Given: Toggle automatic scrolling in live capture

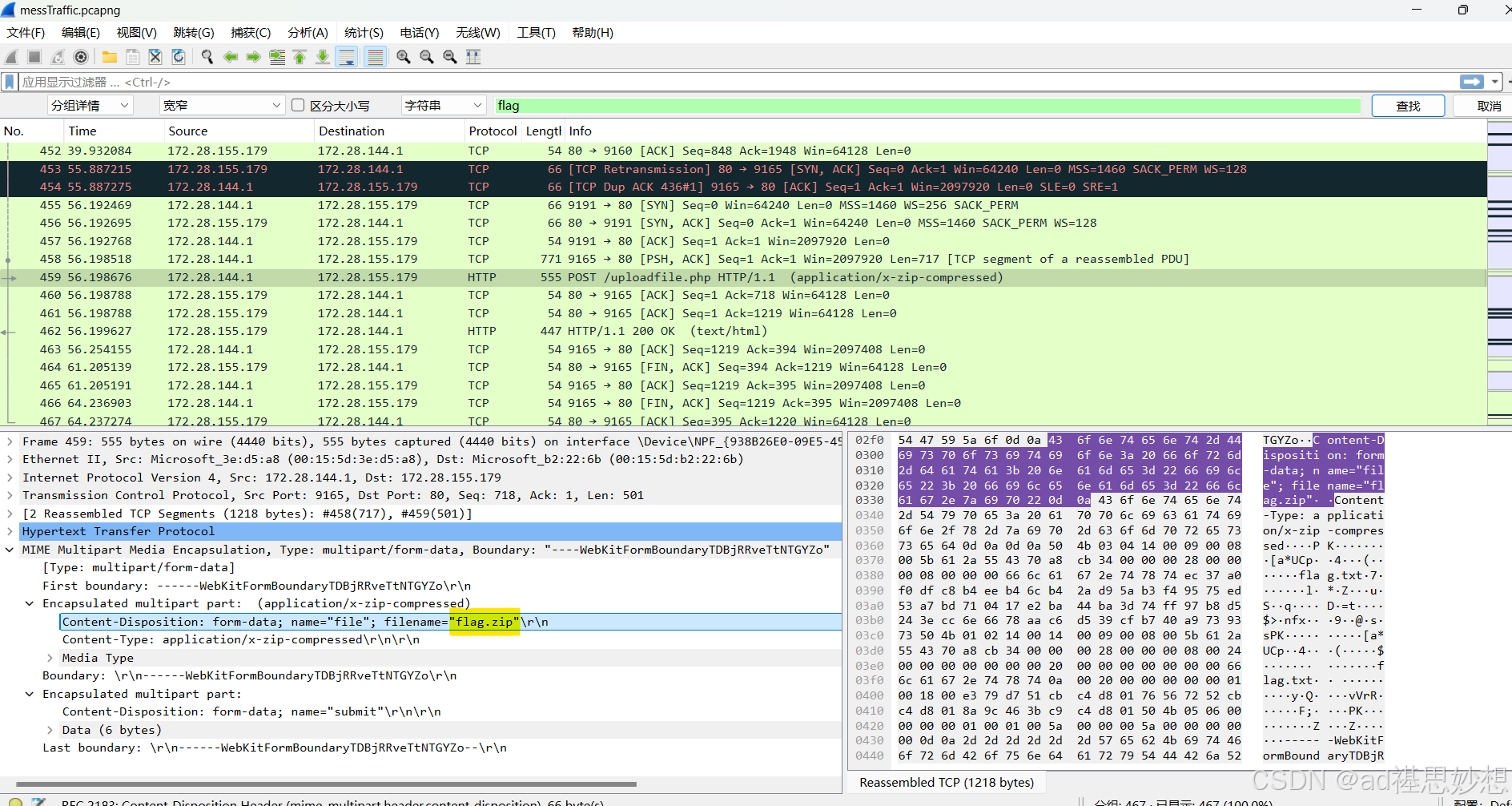Looking at the screenshot, I should pos(347,56).
